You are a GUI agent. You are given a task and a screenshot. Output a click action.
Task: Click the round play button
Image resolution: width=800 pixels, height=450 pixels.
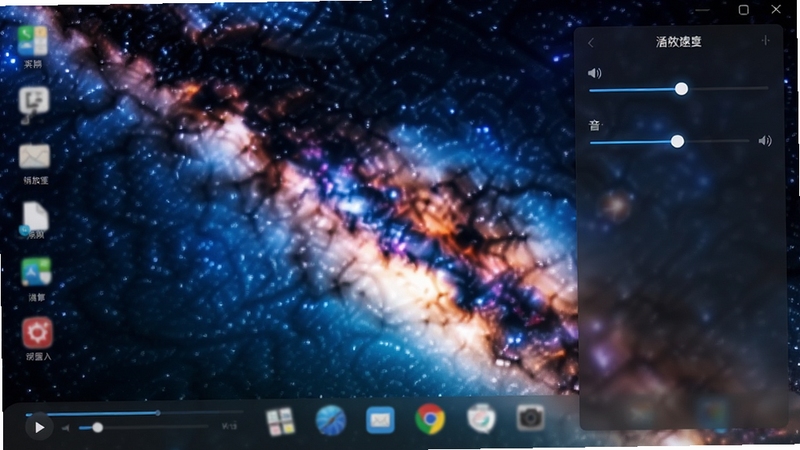[x=39, y=428]
